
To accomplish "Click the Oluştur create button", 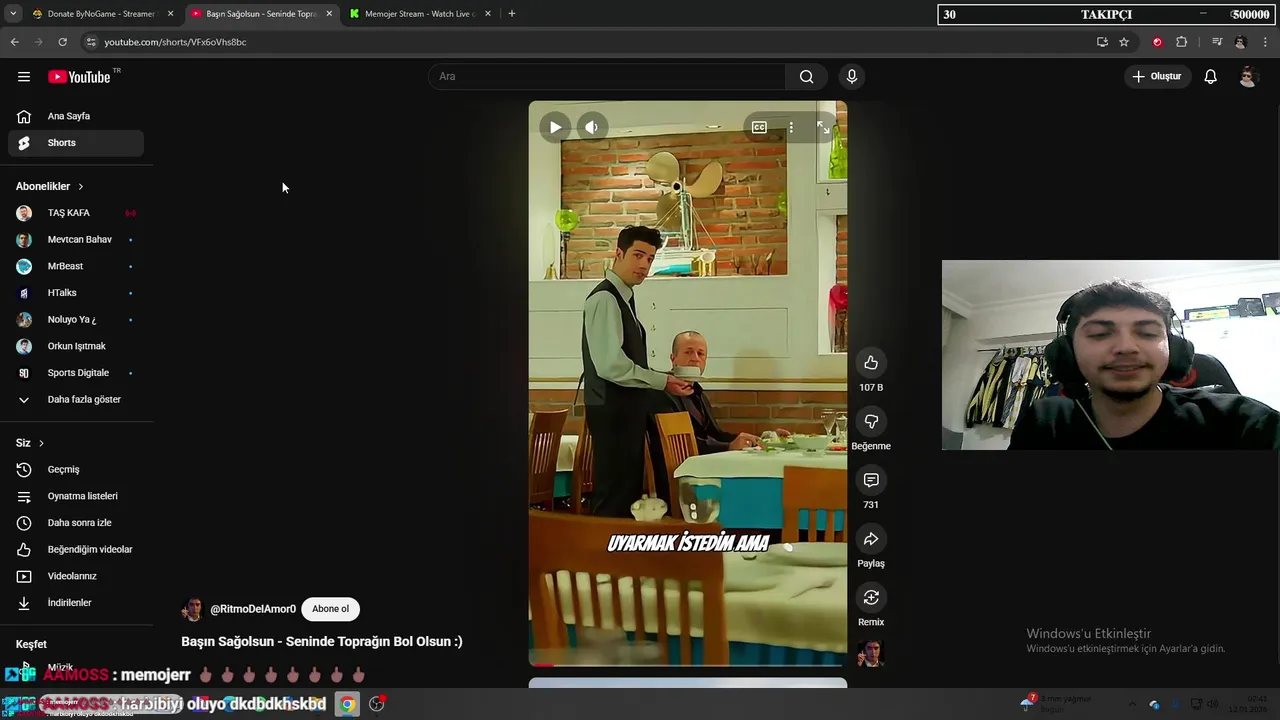I will pyautogui.click(x=1157, y=76).
